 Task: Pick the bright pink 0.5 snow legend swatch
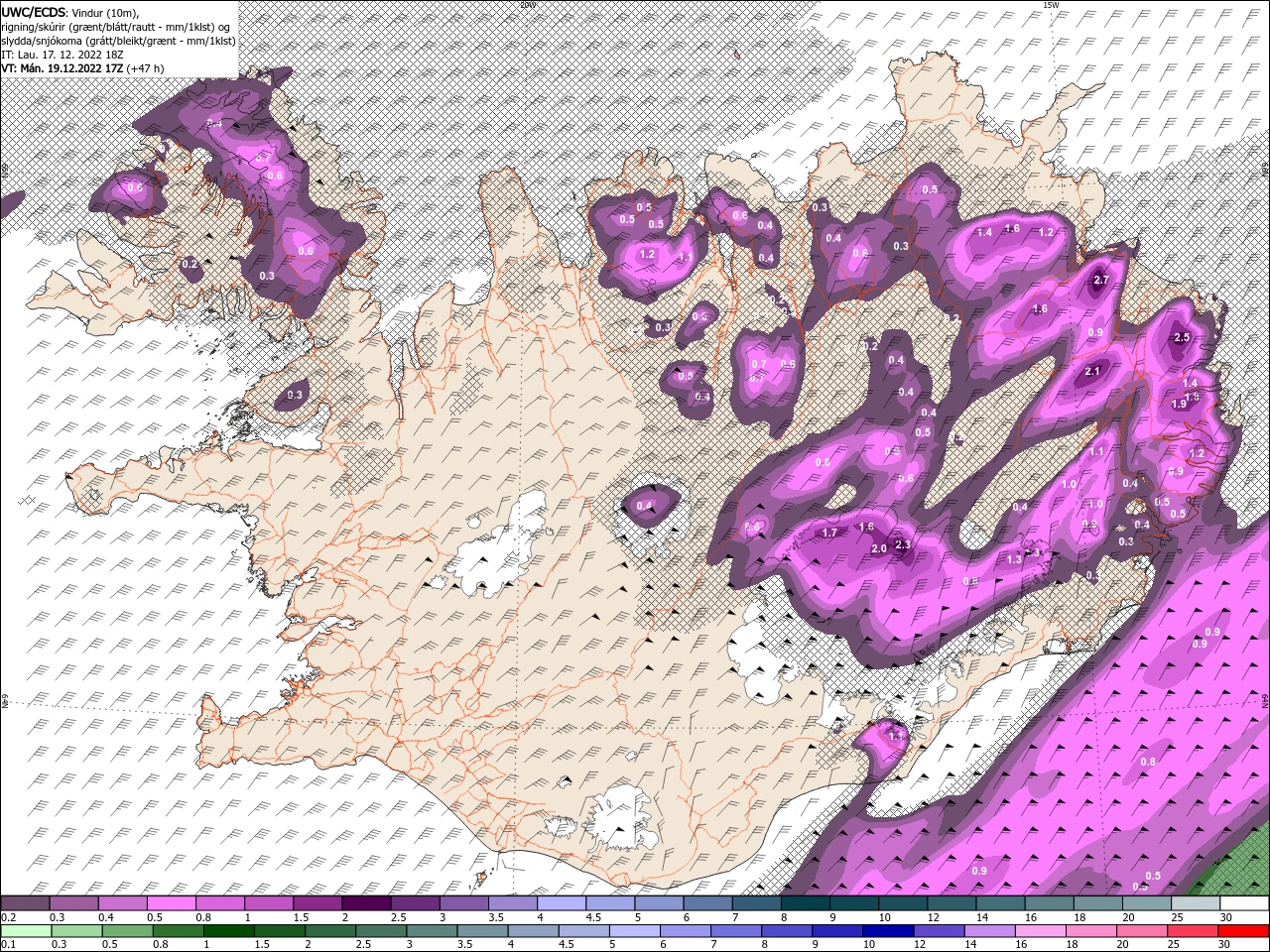[171, 903]
